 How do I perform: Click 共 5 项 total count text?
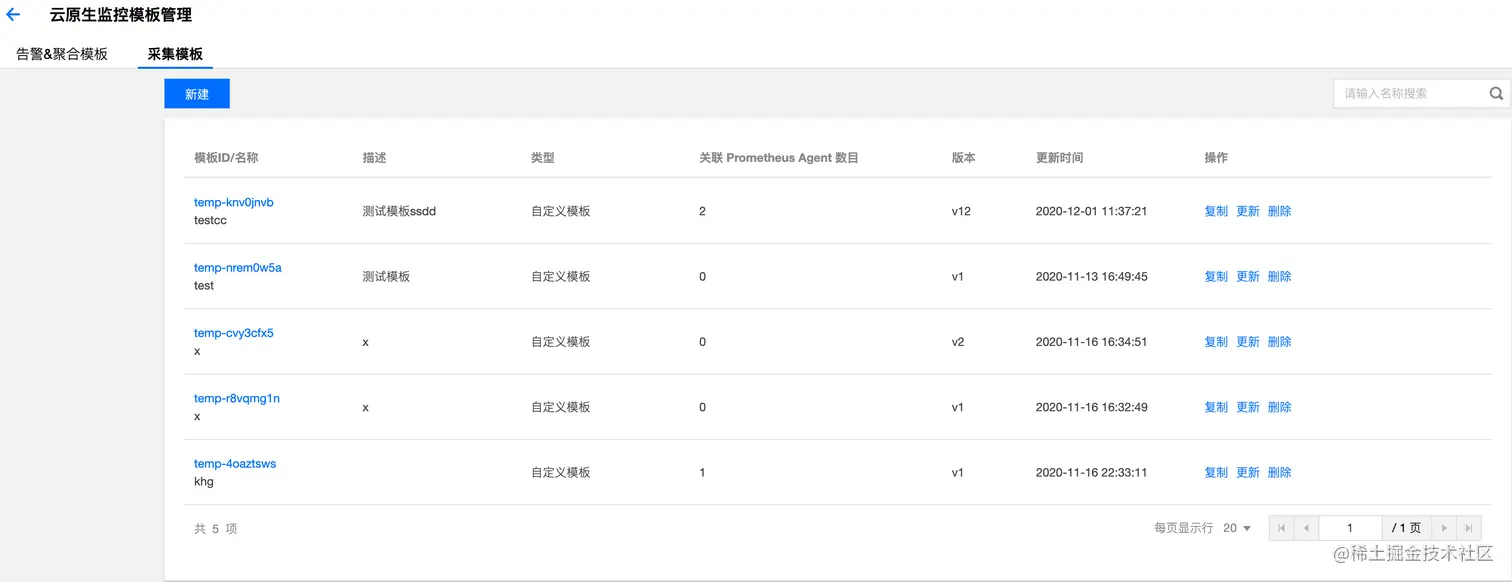click(216, 529)
